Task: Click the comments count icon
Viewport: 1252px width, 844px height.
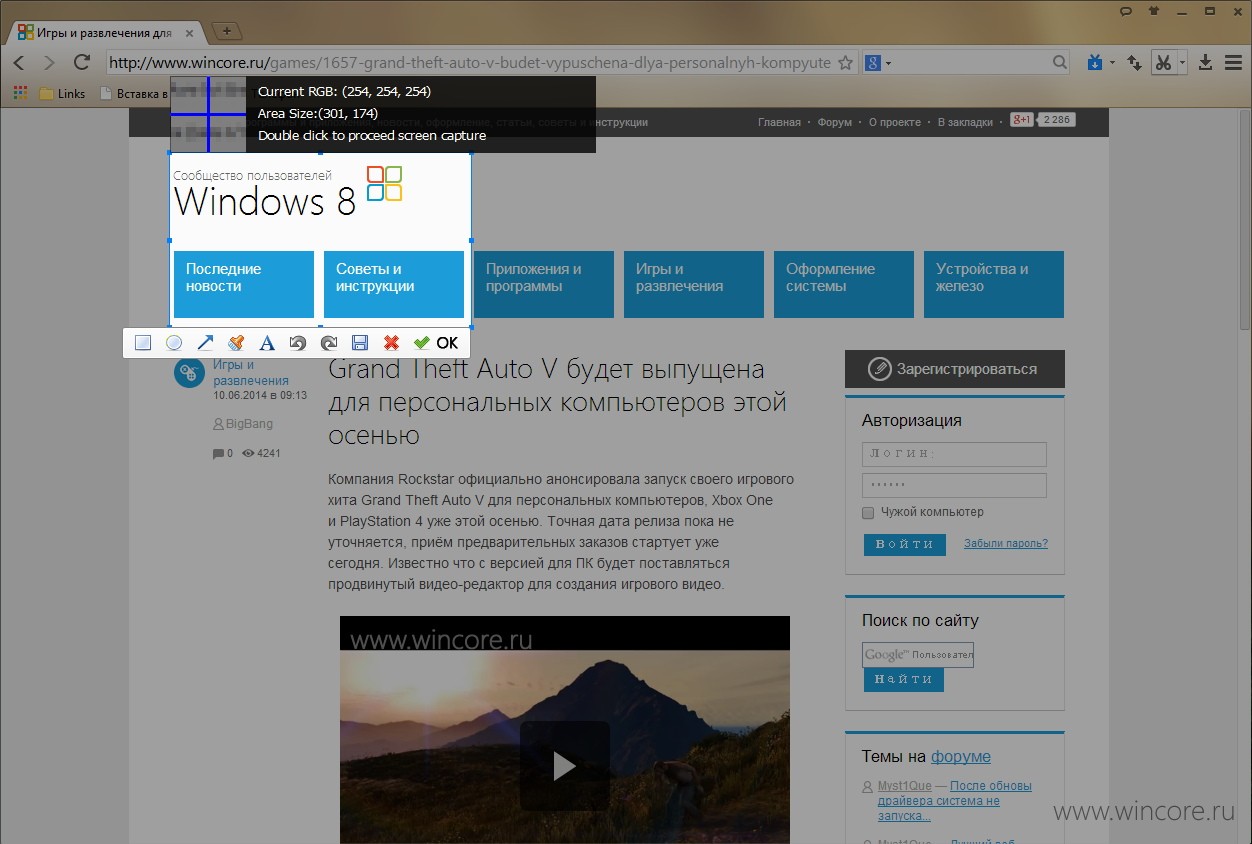Action: click(x=218, y=454)
